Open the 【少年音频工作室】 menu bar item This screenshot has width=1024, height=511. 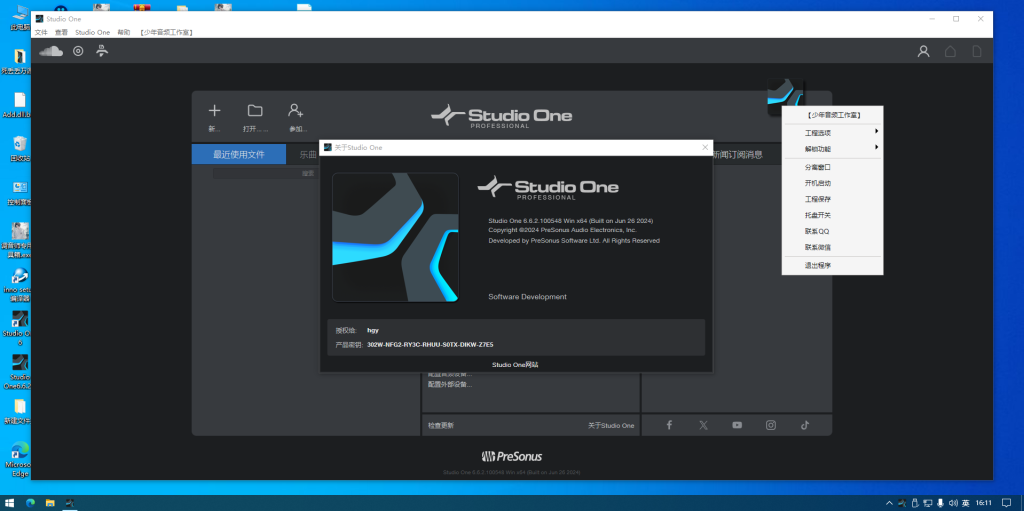click(166, 32)
